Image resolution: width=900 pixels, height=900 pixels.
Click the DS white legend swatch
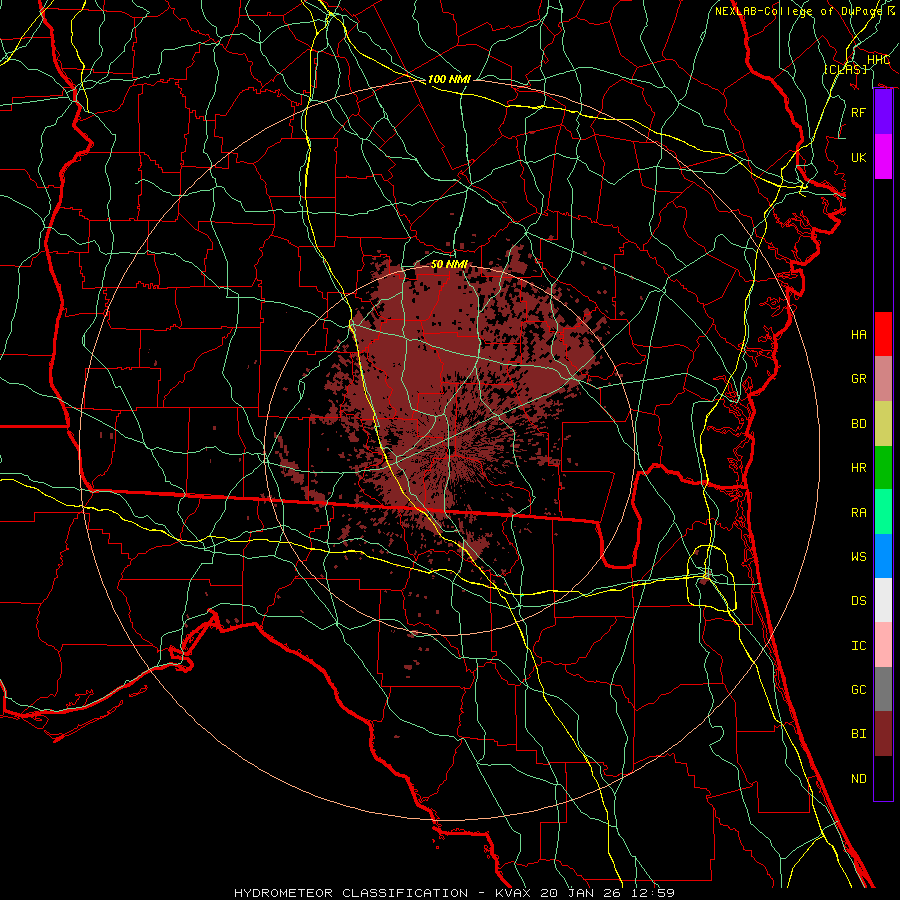pos(883,600)
